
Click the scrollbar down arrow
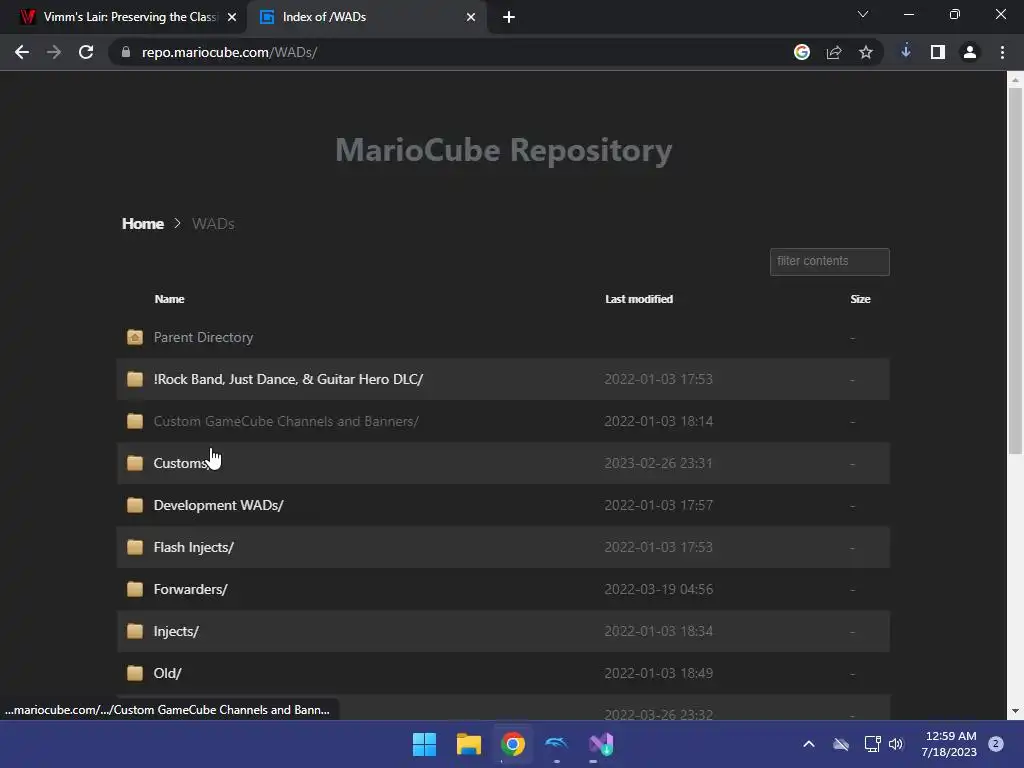1015,711
